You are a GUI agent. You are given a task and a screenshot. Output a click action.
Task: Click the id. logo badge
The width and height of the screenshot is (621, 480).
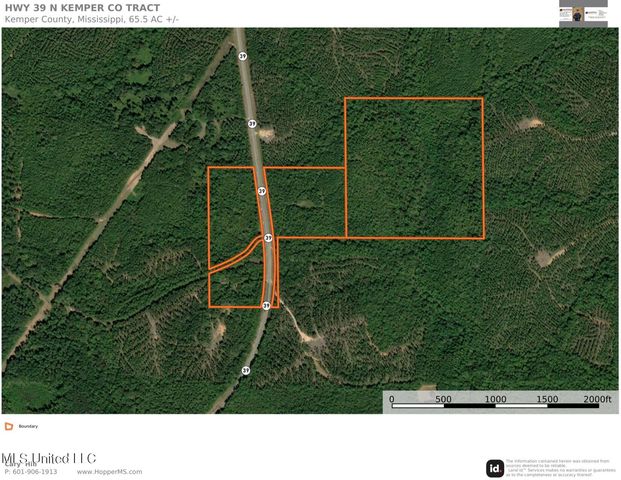(495, 468)
